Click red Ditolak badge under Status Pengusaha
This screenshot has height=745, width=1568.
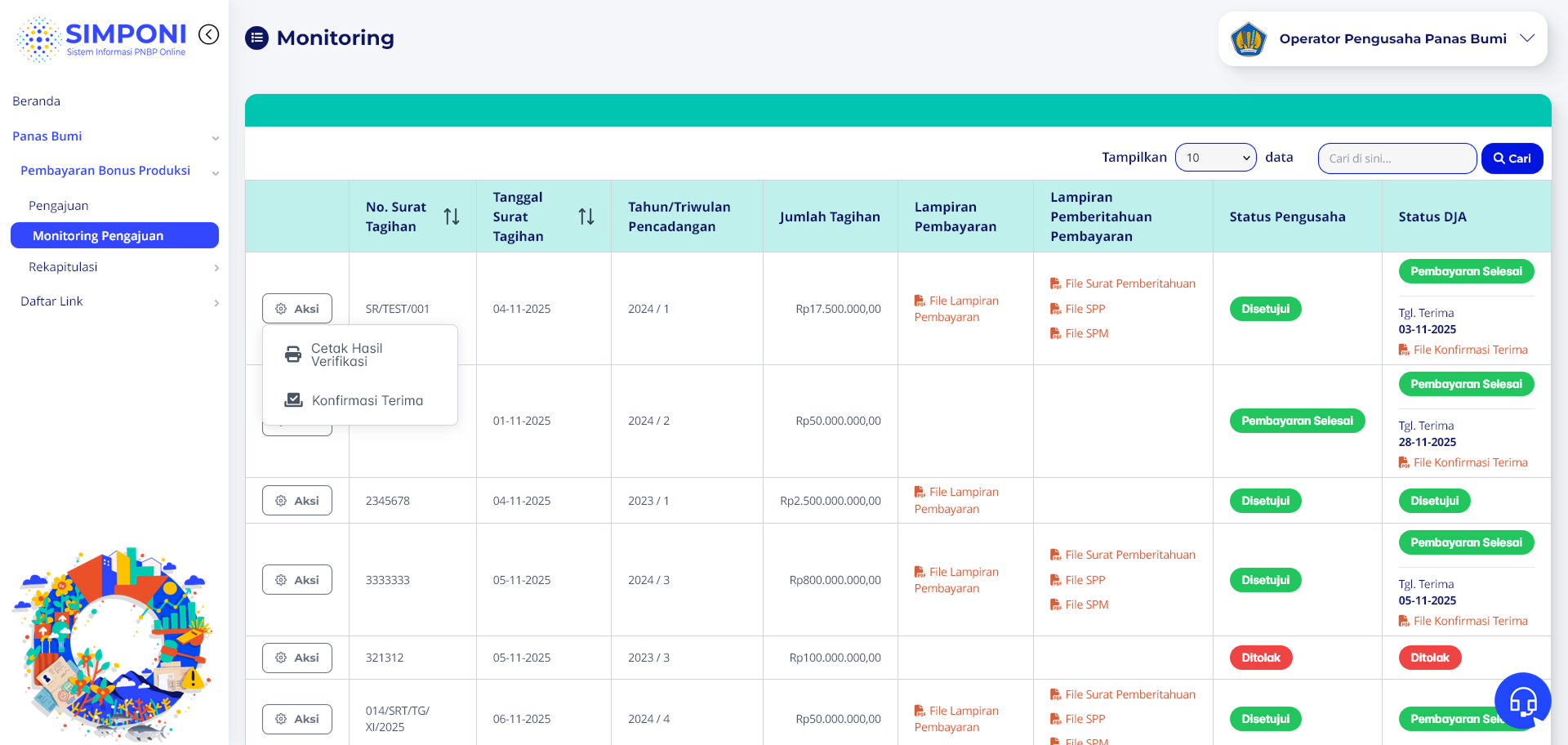(1261, 658)
